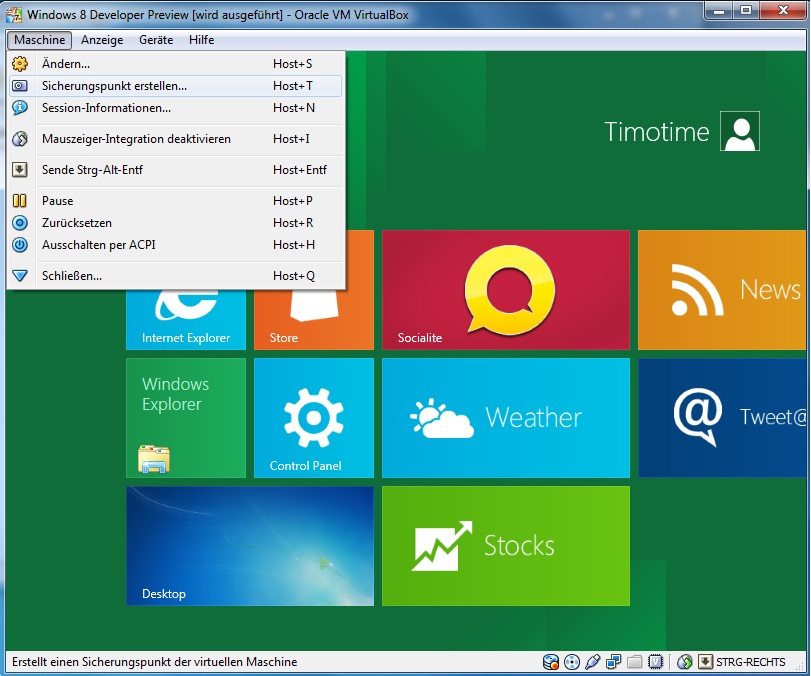Click the yellow pause icon in the menu
The image size is (811, 676).
coord(20,201)
